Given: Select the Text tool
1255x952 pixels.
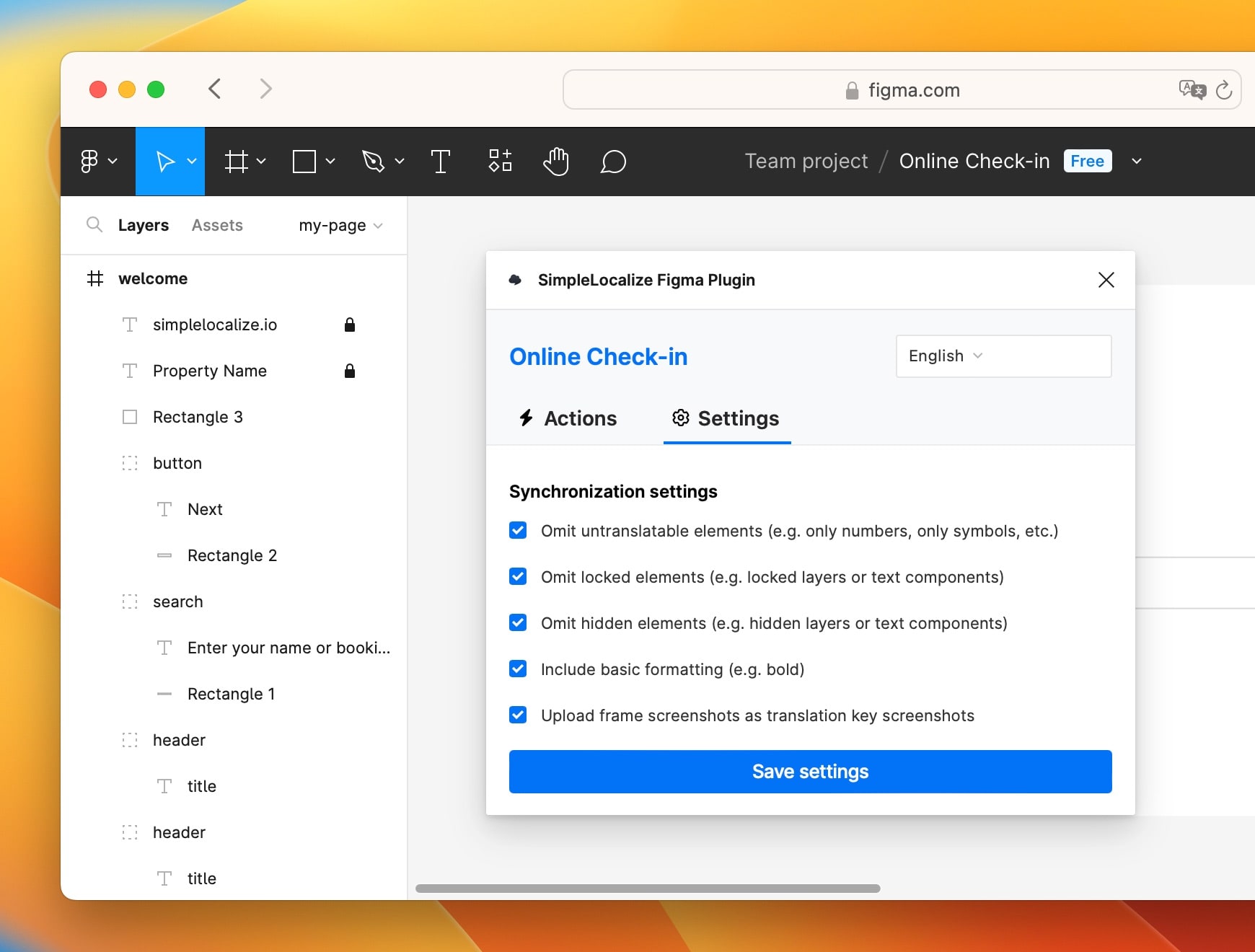Looking at the screenshot, I should tap(440, 162).
